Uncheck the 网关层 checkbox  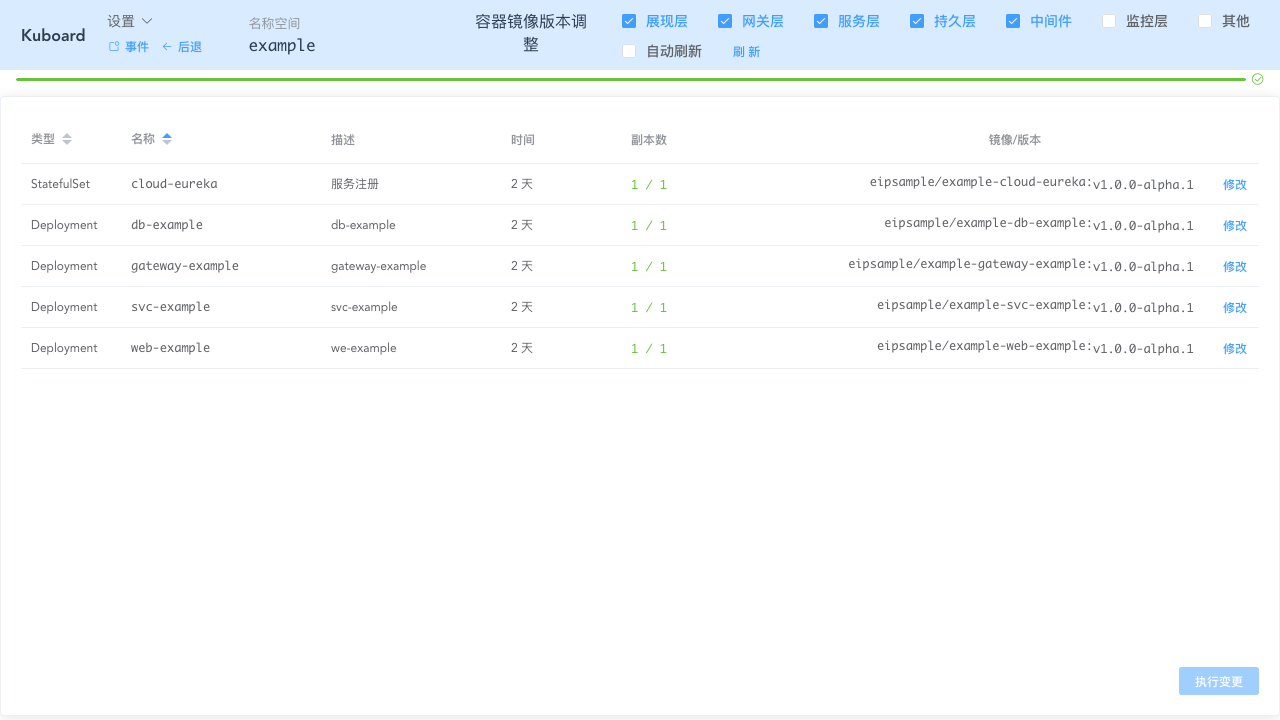725,21
